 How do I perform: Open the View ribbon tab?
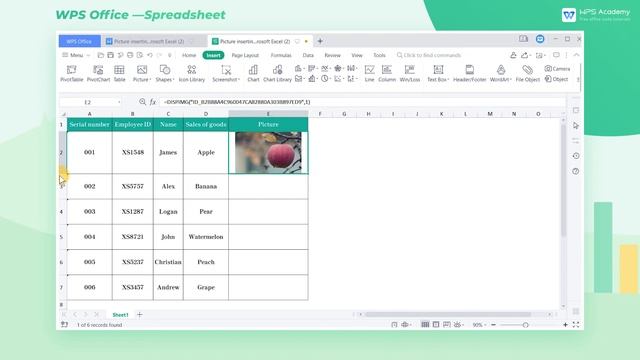click(x=357, y=55)
